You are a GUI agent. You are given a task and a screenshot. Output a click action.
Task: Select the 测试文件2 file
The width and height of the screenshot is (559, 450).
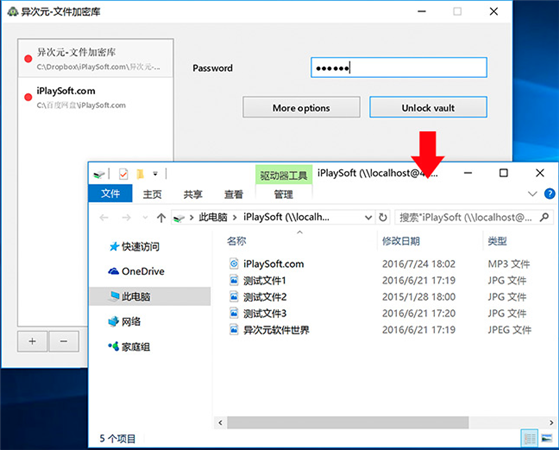pos(265,297)
